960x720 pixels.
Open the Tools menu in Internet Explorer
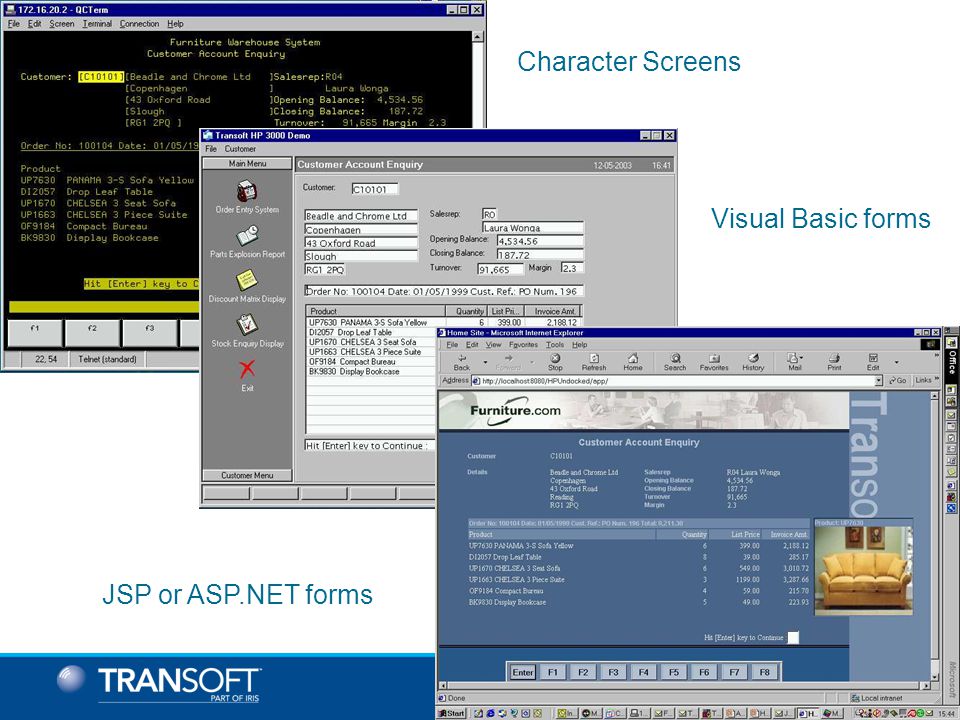click(x=555, y=345)
